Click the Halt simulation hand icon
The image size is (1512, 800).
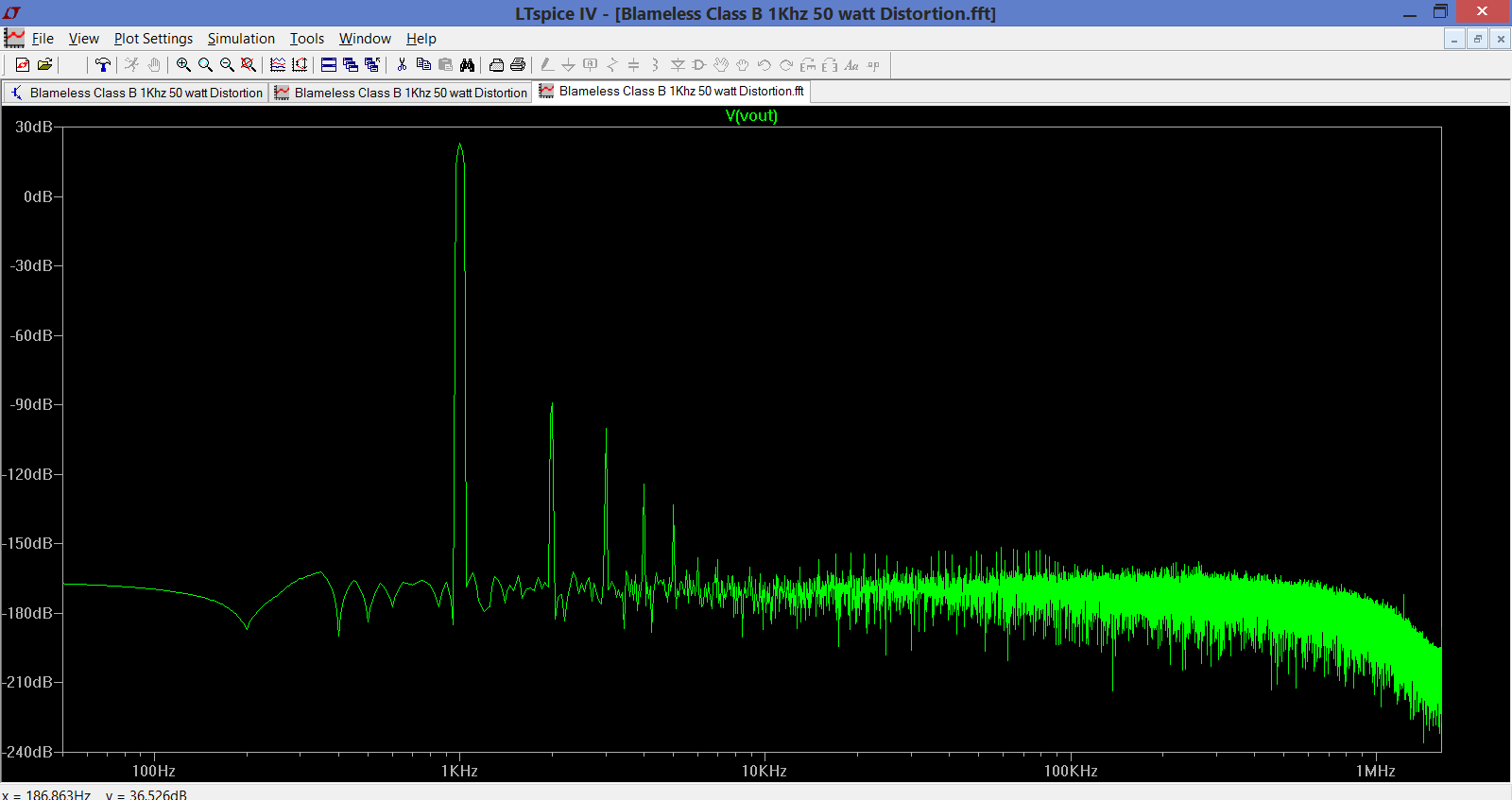tap(153, 65)
